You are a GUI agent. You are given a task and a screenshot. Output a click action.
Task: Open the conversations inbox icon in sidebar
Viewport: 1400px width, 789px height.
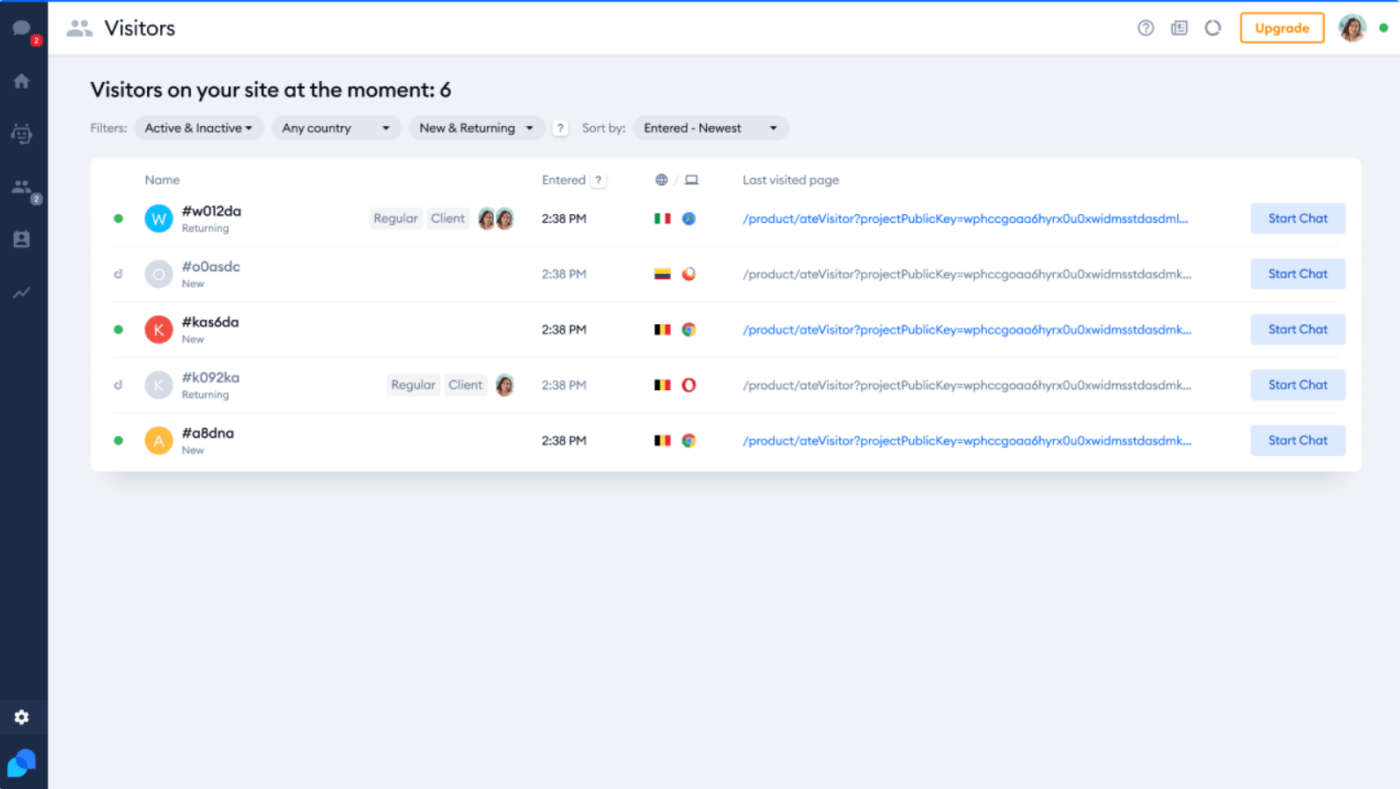point(22,28)
